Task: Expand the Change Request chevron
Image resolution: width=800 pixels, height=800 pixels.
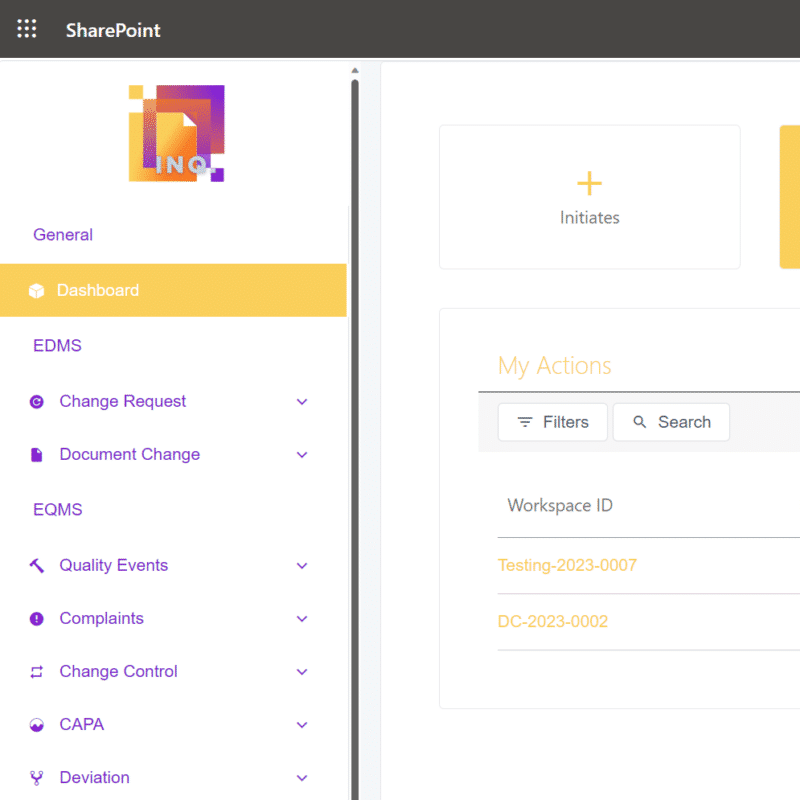Action: tap(302, 402)
